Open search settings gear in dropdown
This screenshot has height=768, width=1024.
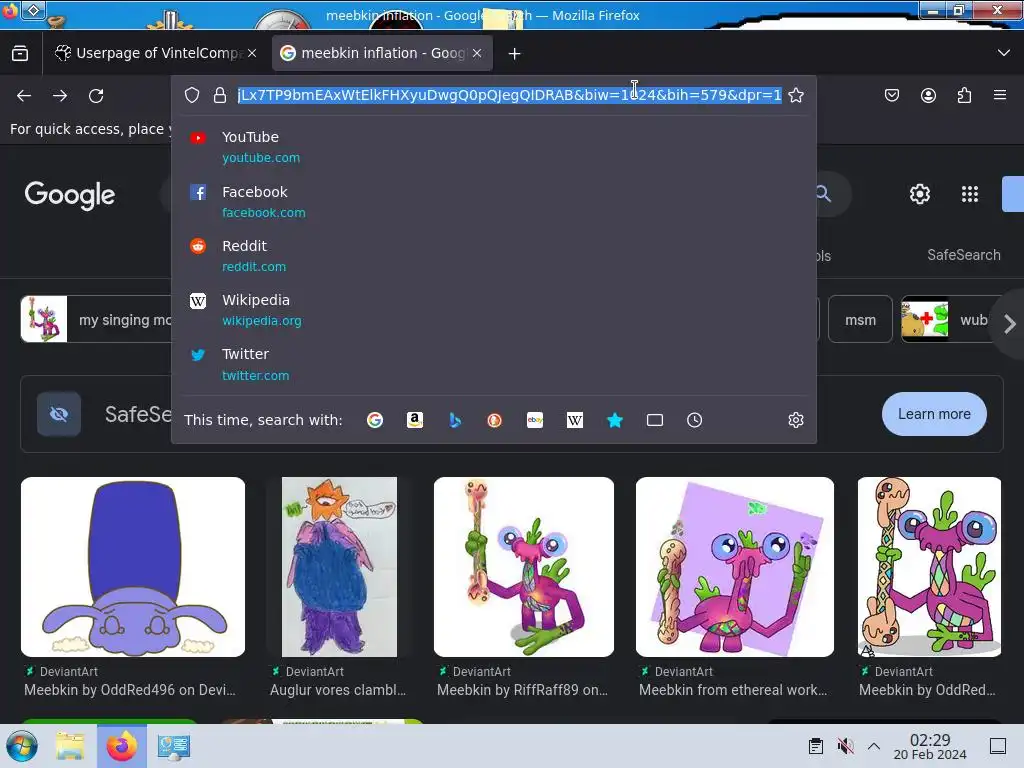pyautogui.click(x=795, y=420)
